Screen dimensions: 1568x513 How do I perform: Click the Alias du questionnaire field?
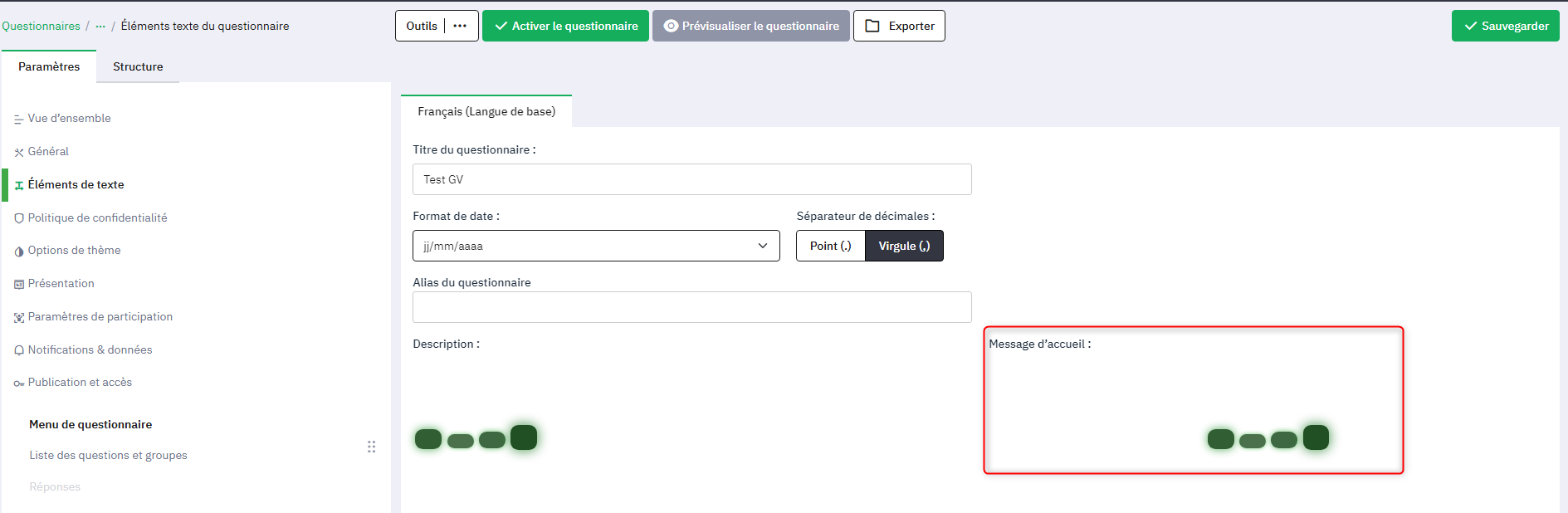pos(692,307)
